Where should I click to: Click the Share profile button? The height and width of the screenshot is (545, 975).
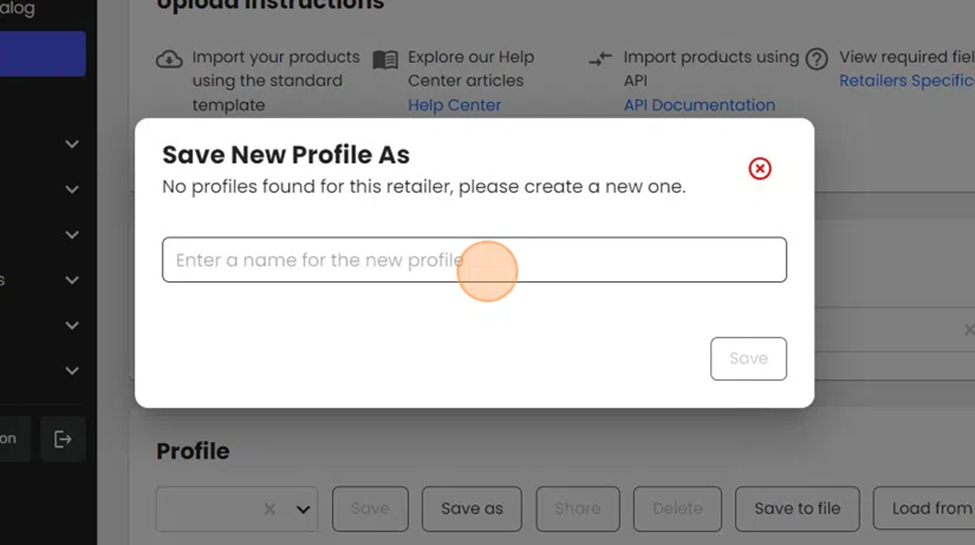tap(577, 509)
